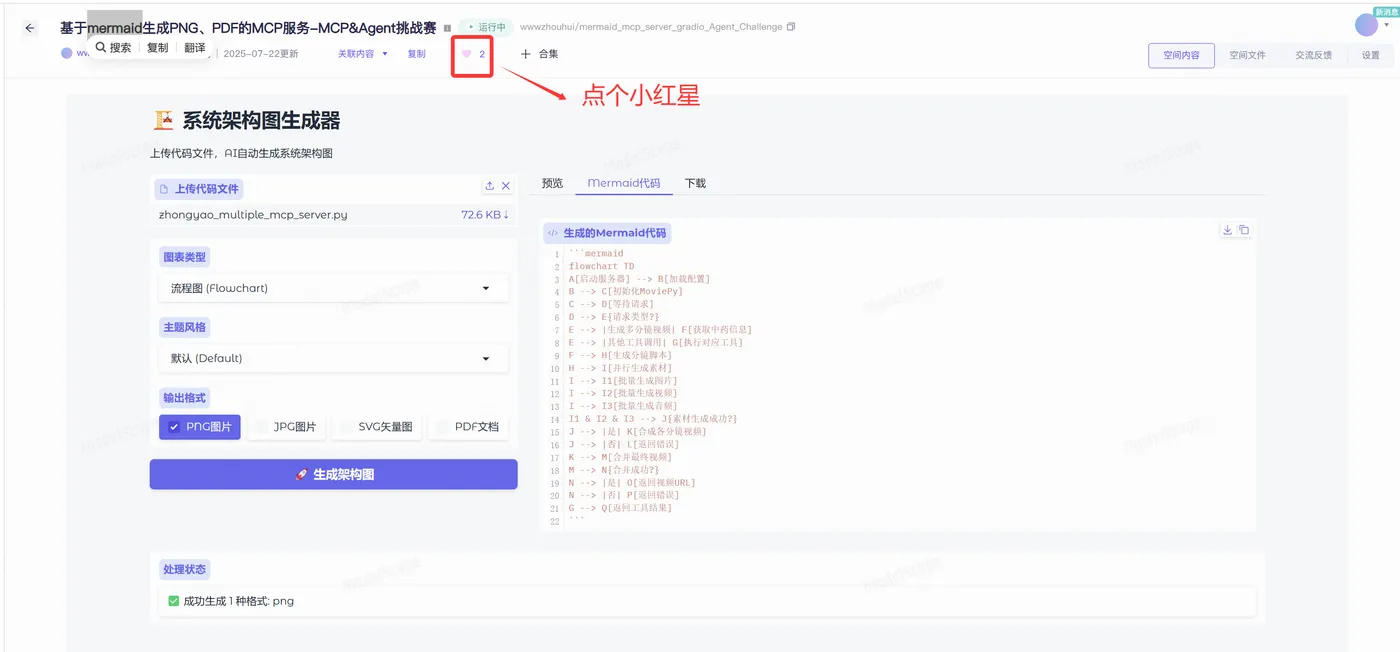
Task: Open the 设置 tab
Action: 1370,55
